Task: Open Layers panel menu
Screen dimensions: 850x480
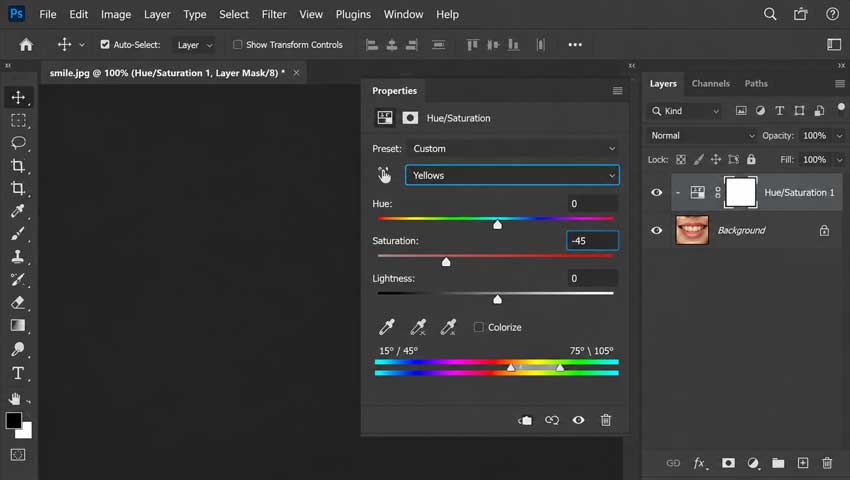Action: [840, 84]
